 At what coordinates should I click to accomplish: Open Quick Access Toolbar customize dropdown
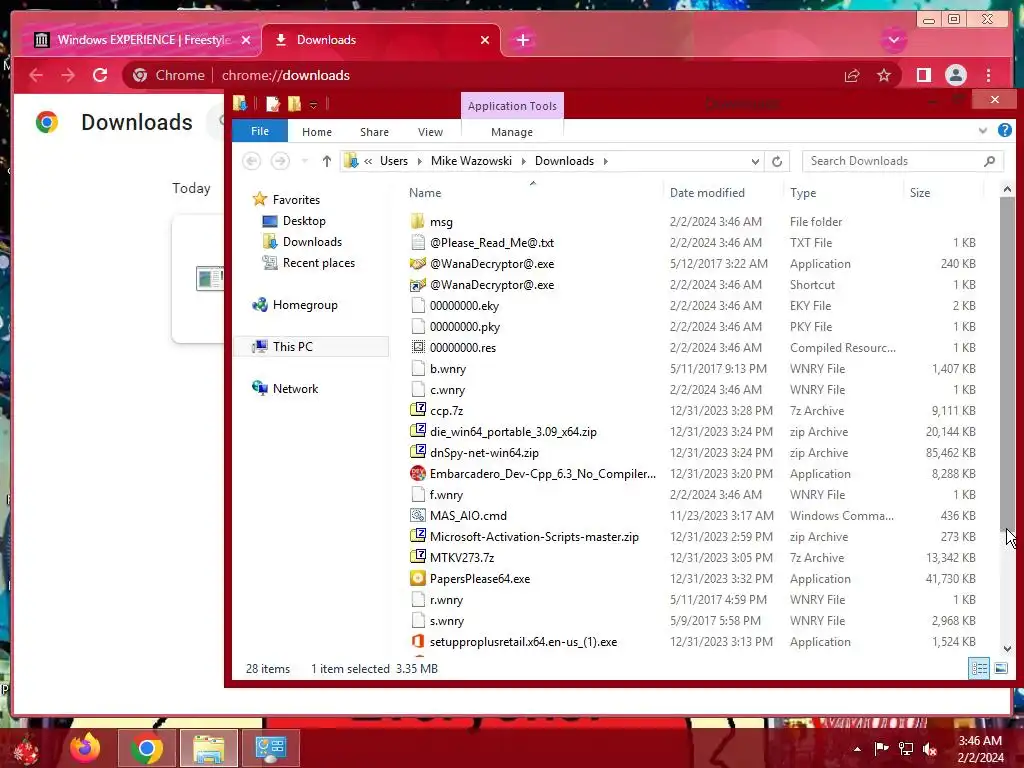click(313, 104)
